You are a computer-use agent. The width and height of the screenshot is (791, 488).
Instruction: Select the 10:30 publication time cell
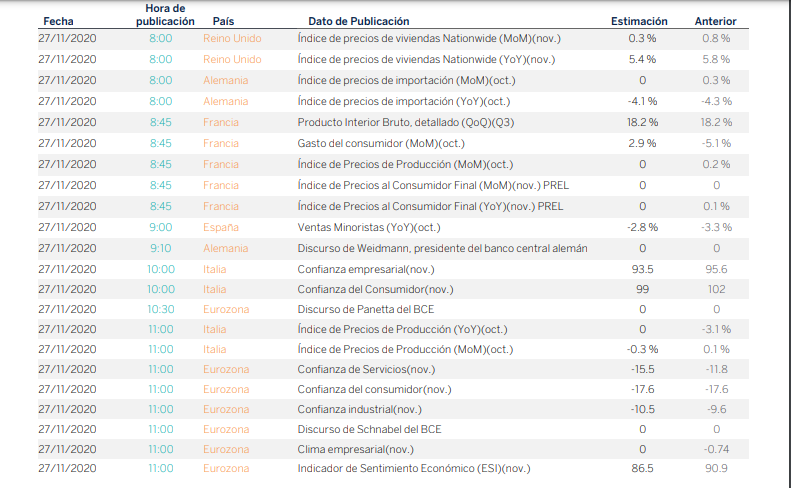[160, 309]
